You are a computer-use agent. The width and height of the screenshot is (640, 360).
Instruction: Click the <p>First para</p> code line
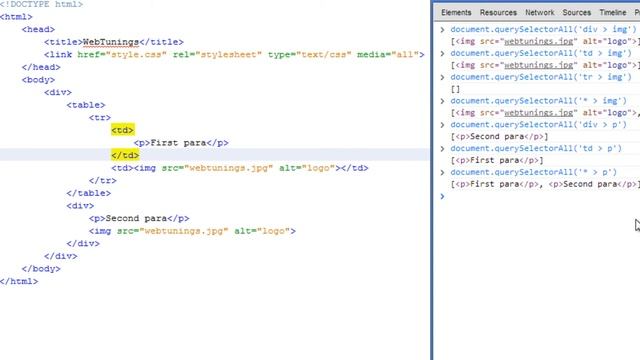pyautogui.click(x=181, y=143)
